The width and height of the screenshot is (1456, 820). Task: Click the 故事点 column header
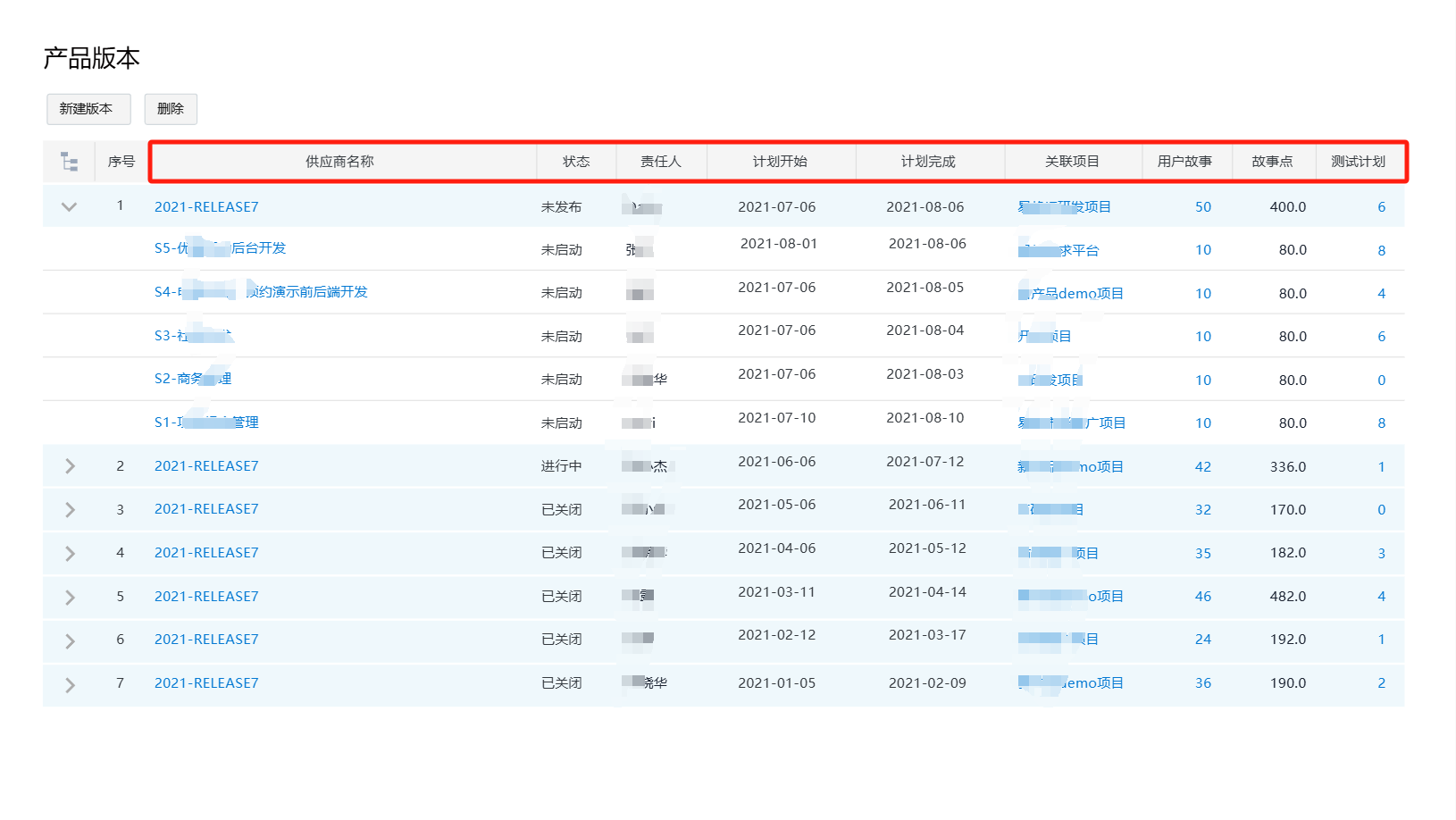coord(1272,162)
